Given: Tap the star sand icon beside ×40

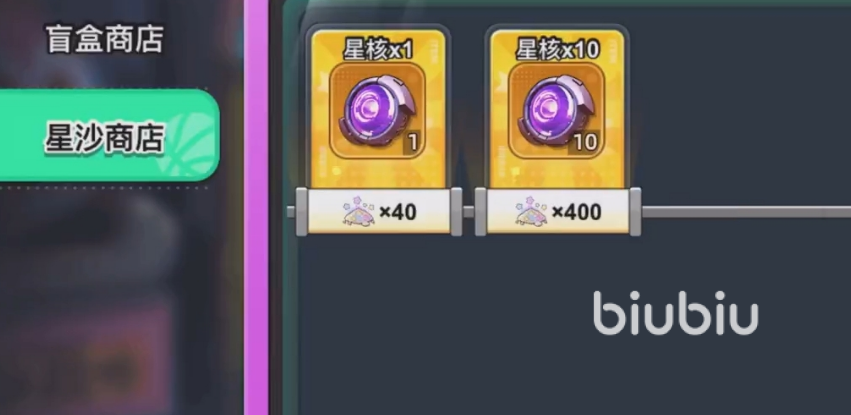Looking at the screenshot, I should coord(359,212).
